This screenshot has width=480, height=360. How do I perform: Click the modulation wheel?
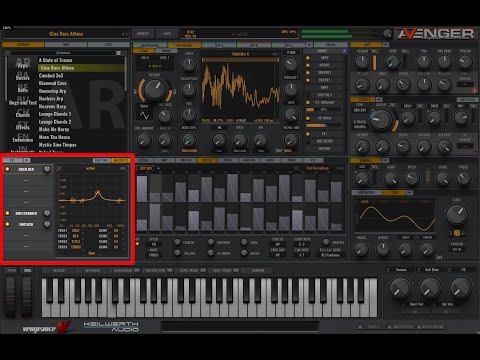pos(27,297)
